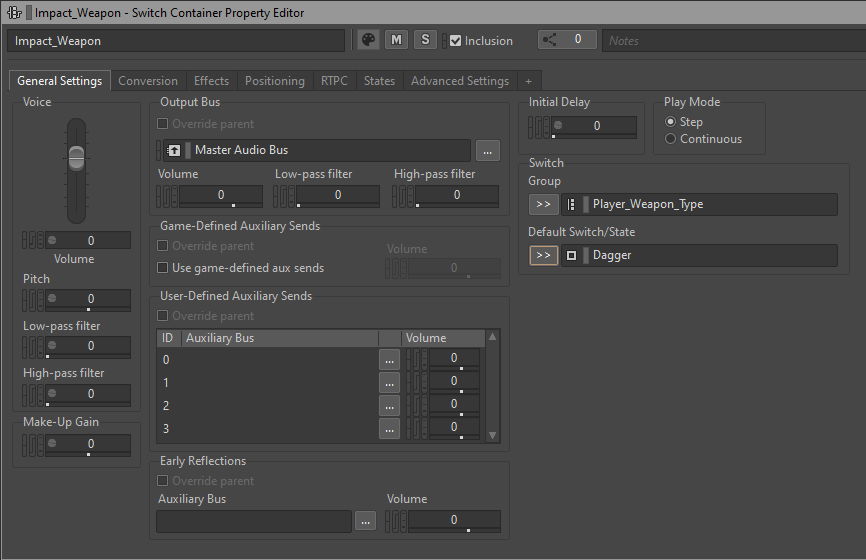Uncheck the Inclusion checkbox
The image size is (866, 560).
456,41
